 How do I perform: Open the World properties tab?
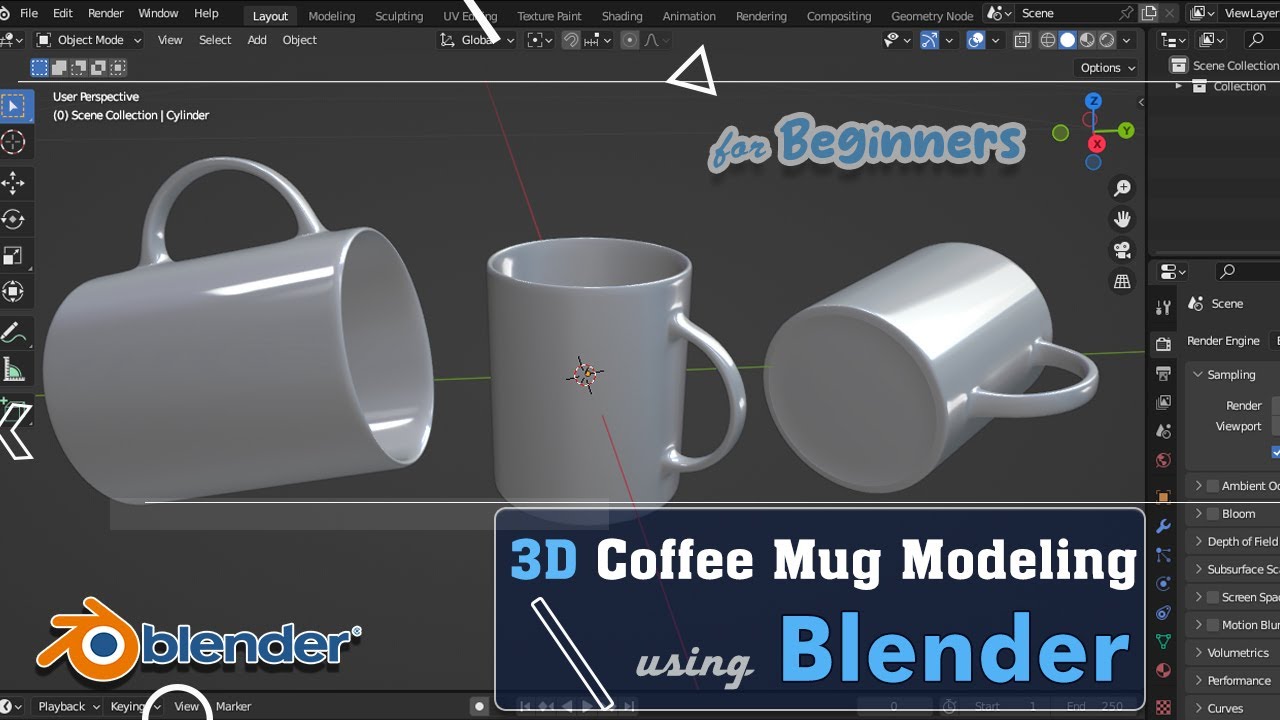pos(1163,460)
